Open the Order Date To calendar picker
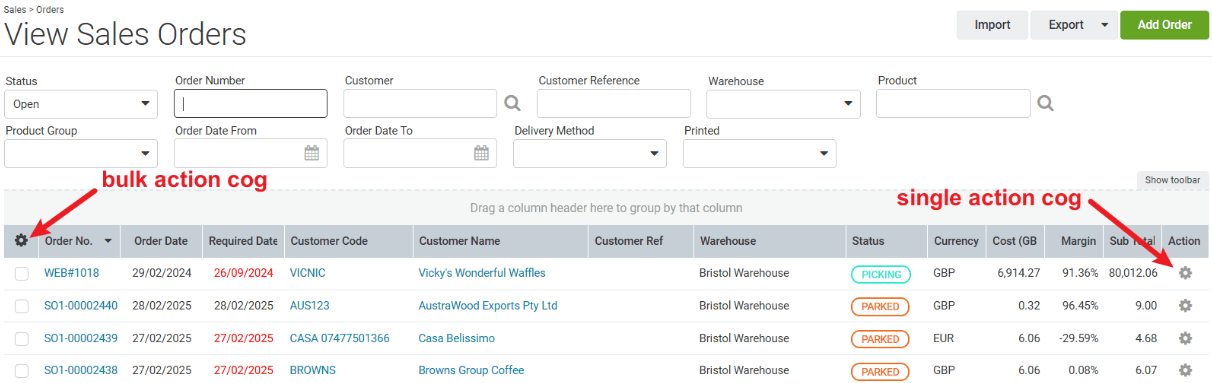This screenshot has height=383, width=1212. click(482, 153)
